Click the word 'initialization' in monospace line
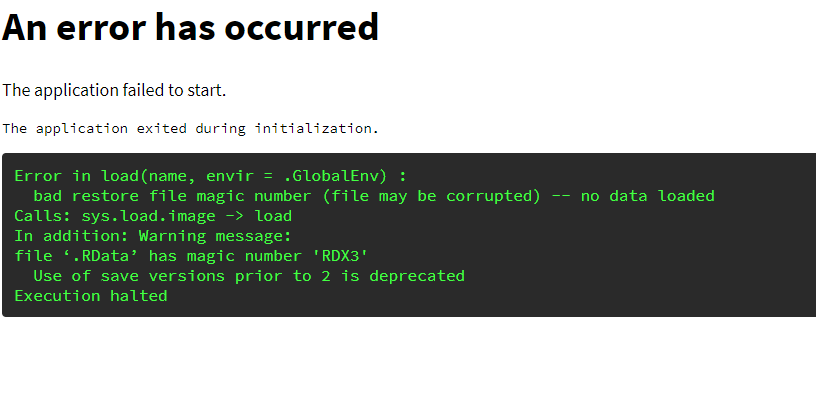Image resolution: width=816 pixels, height=401 pixels. [x=314, y=128]
